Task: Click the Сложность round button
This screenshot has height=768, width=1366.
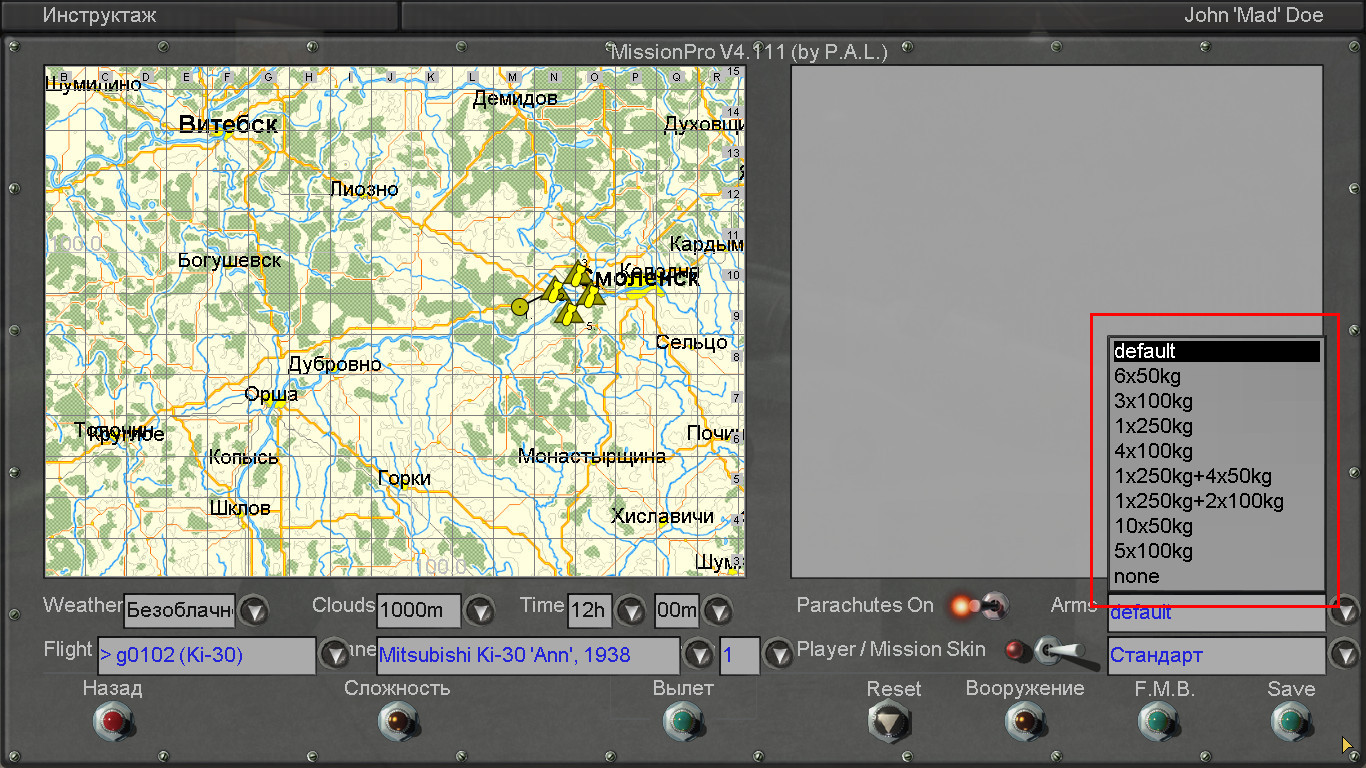Action: 397,721
